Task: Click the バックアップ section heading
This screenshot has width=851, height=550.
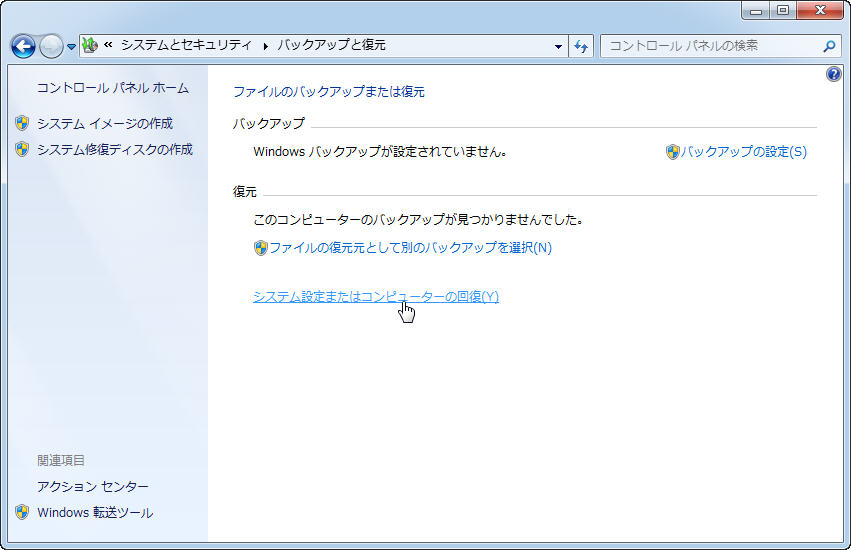Action: [x=269, y=123]
